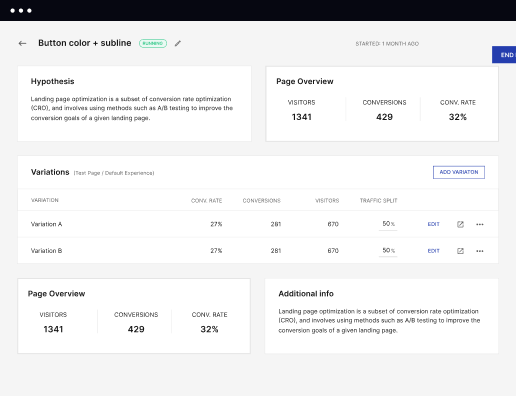Open Variation B in new window icon

point(460,251)
